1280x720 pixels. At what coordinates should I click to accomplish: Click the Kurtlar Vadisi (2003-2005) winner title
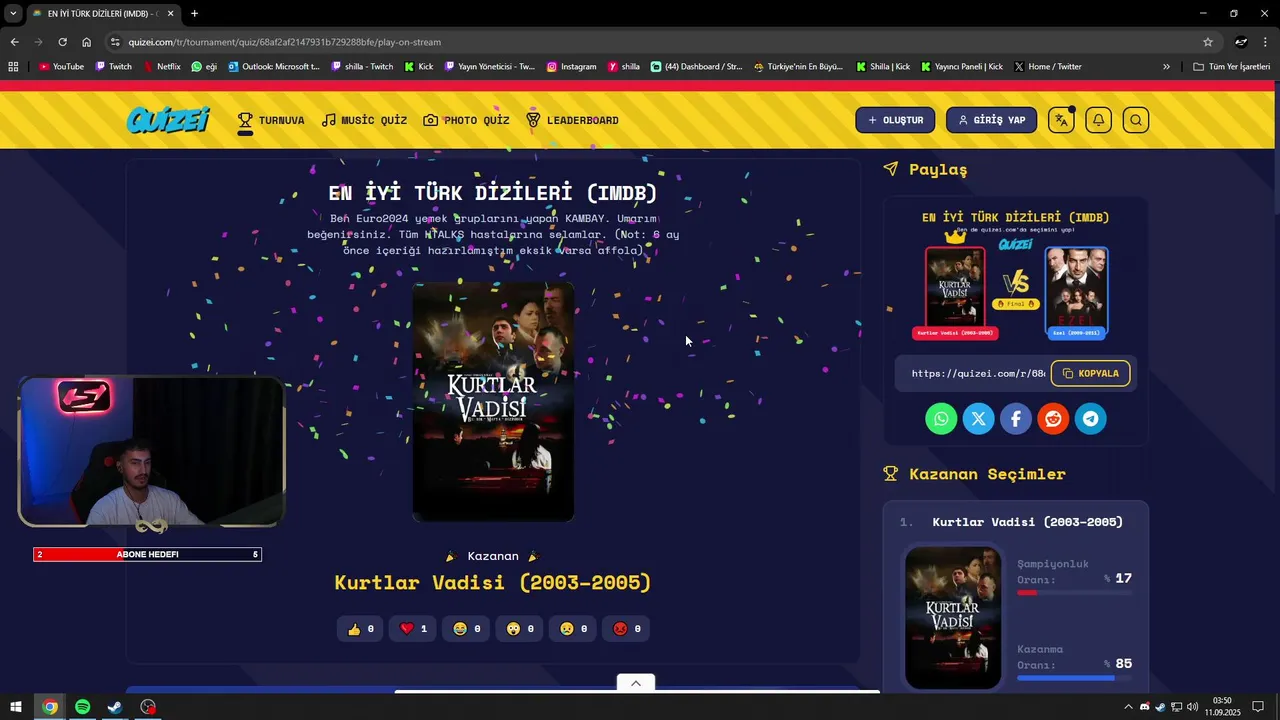point(493,582)
